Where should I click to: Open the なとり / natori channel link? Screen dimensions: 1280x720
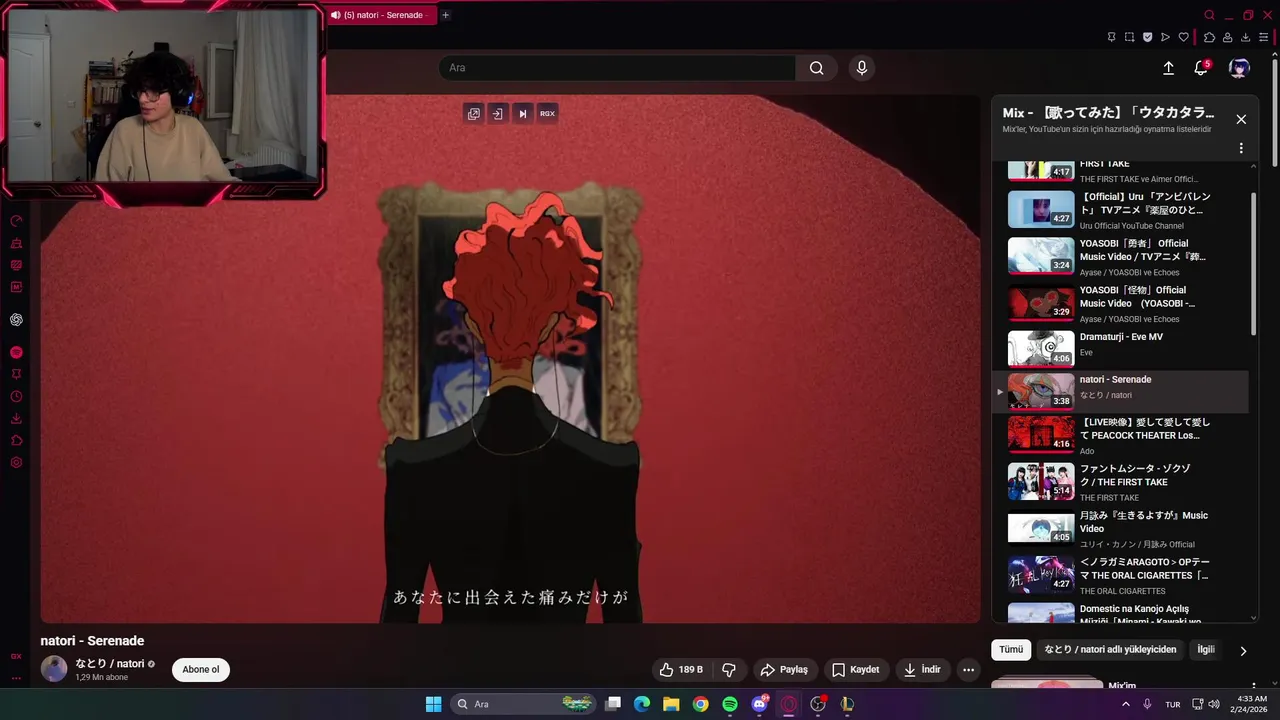[x=110, y=664]
